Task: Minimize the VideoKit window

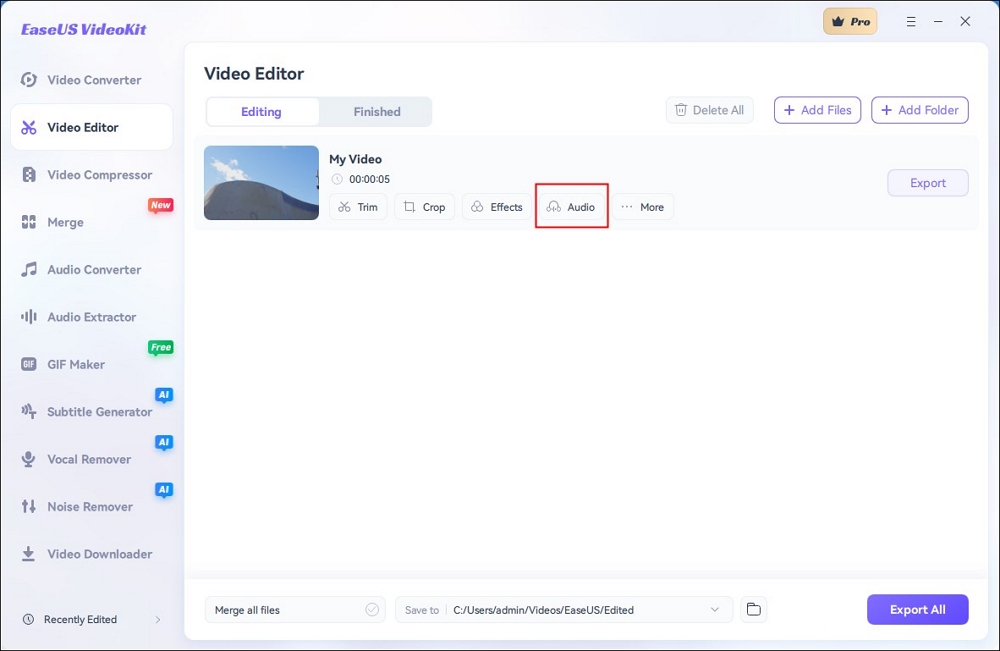Action: (x=938, y=22)
